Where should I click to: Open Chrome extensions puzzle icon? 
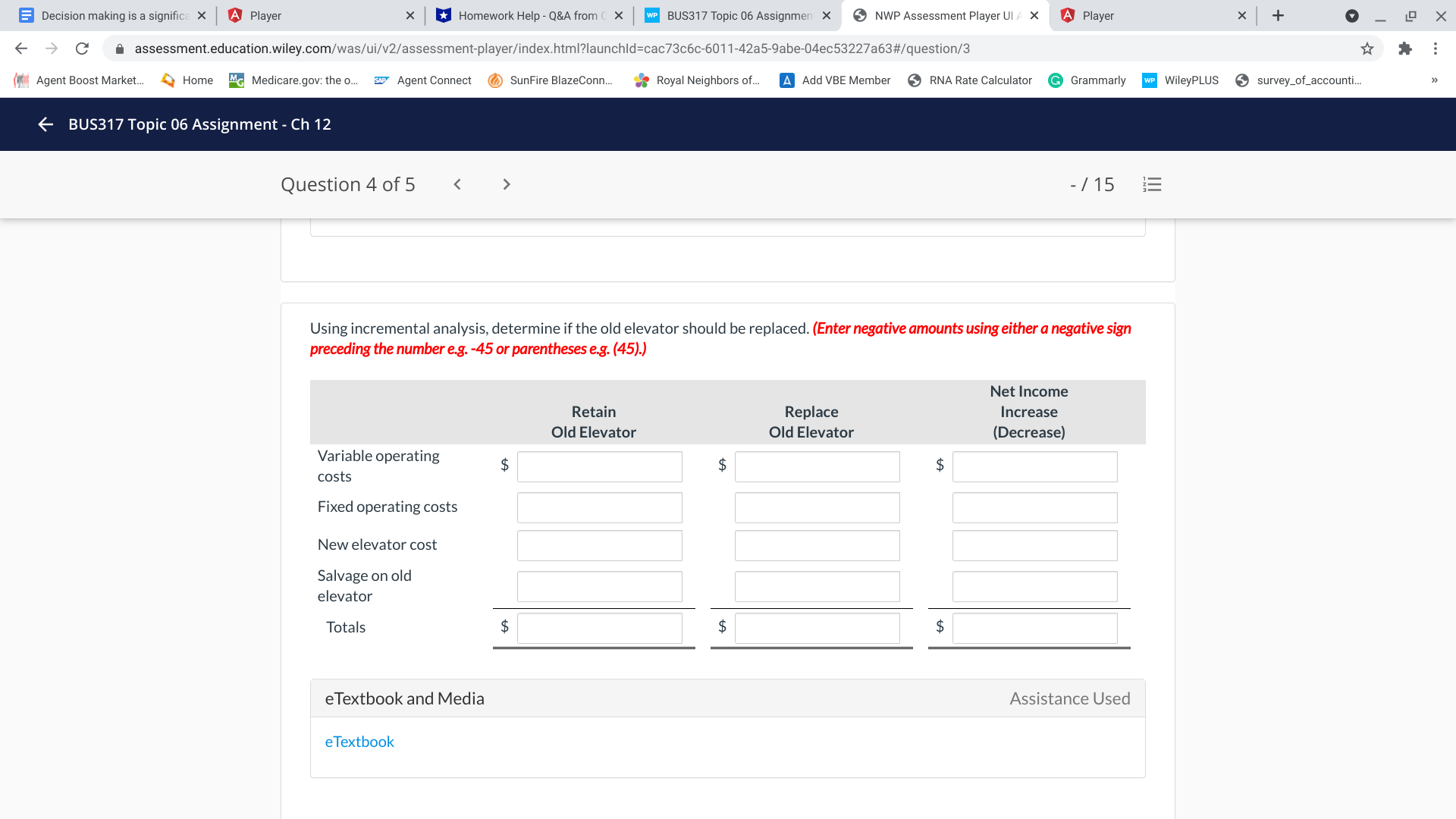tap(1405, 49)
